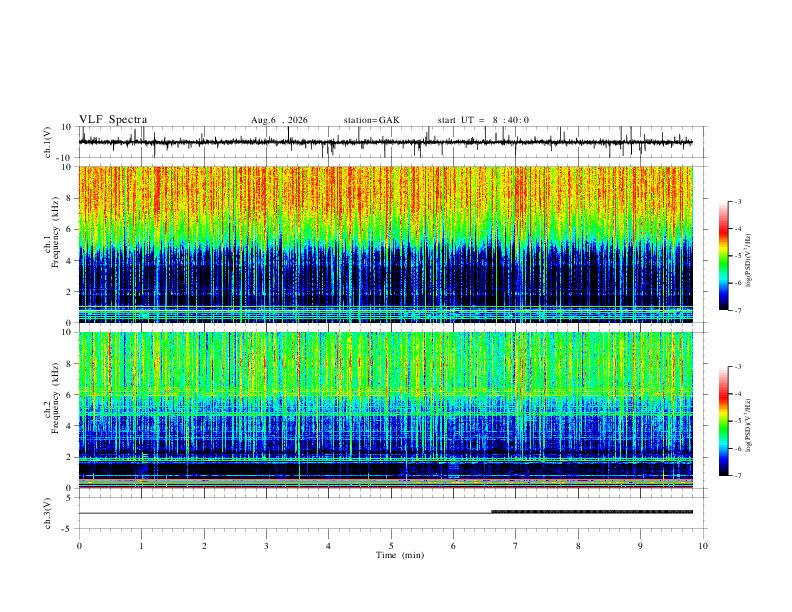Click the ch.1 "Frequency (kHz)" axis label

56,233
